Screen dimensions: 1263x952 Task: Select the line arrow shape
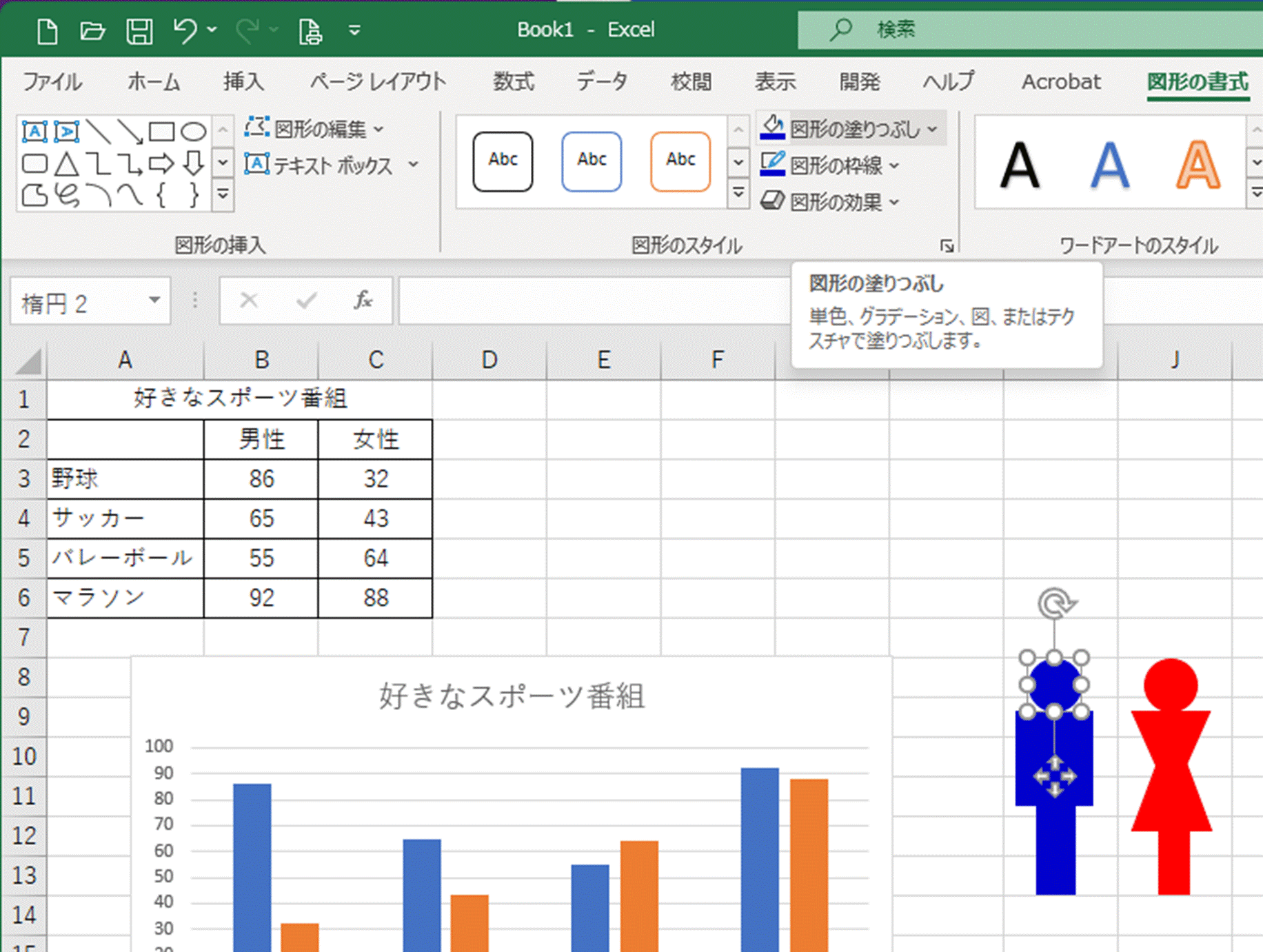(130, 131)
